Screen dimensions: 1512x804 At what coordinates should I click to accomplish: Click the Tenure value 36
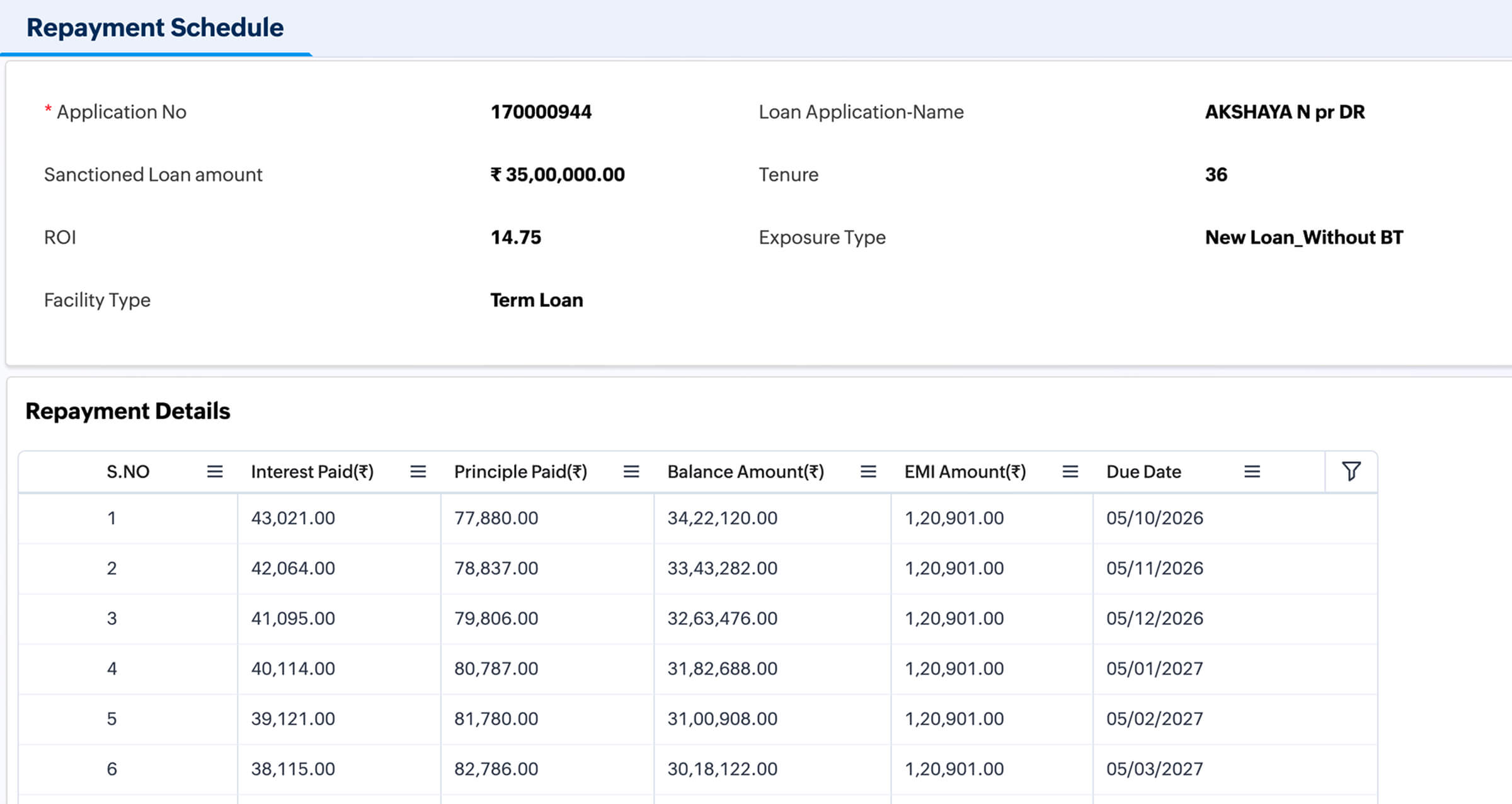(x=1217, y=175)
